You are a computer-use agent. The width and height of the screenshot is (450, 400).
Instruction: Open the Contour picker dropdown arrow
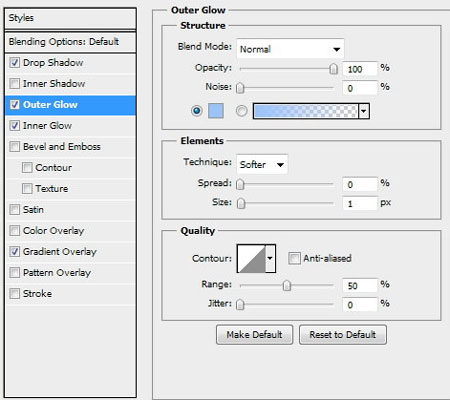pyautogui.click(x=270, y=258)
